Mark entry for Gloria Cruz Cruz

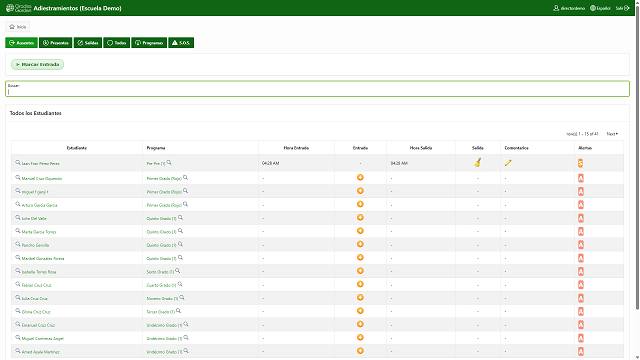click(x=360, y=311)
